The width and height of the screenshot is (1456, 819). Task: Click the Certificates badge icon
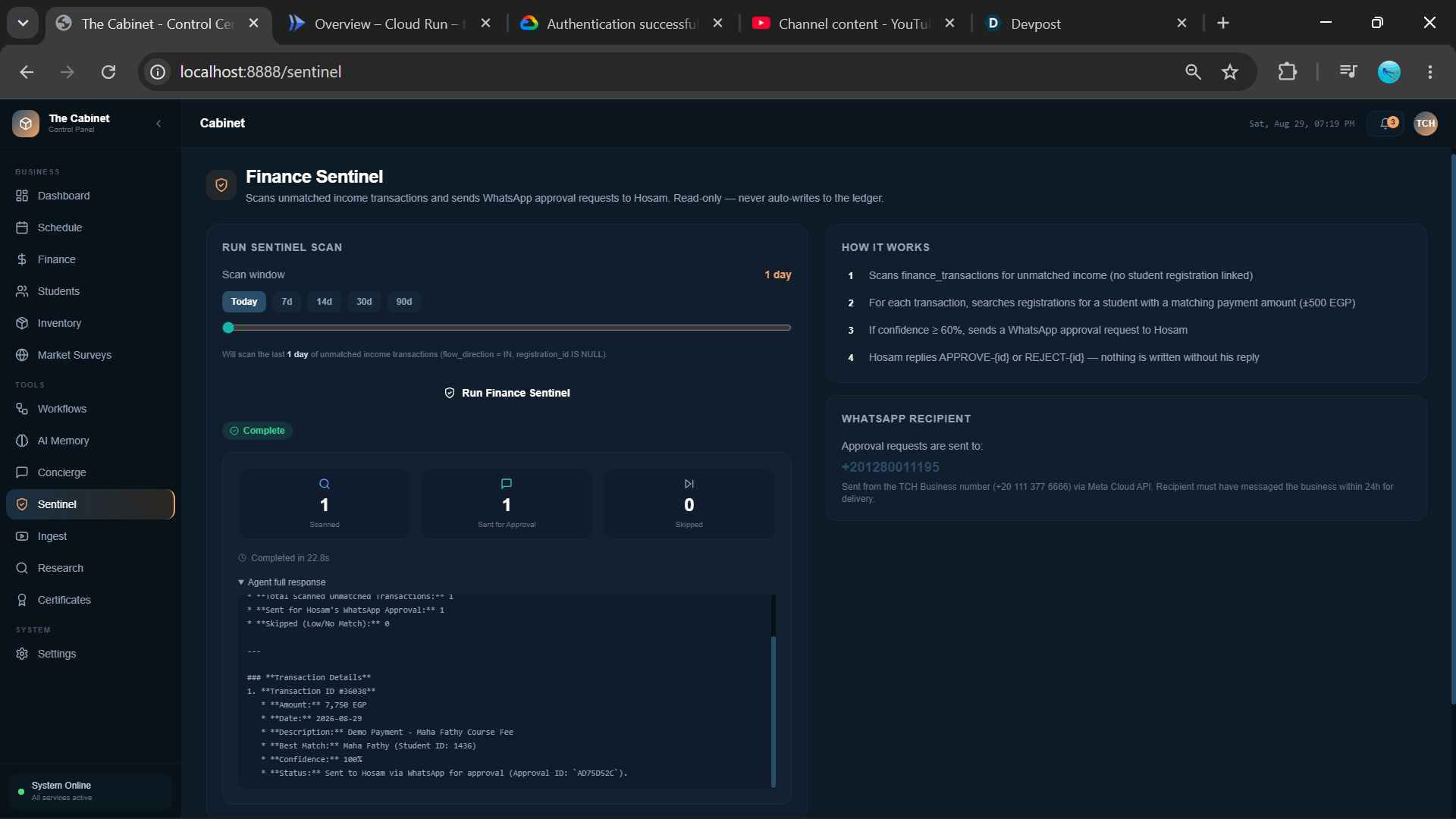[x=22, y=600]
